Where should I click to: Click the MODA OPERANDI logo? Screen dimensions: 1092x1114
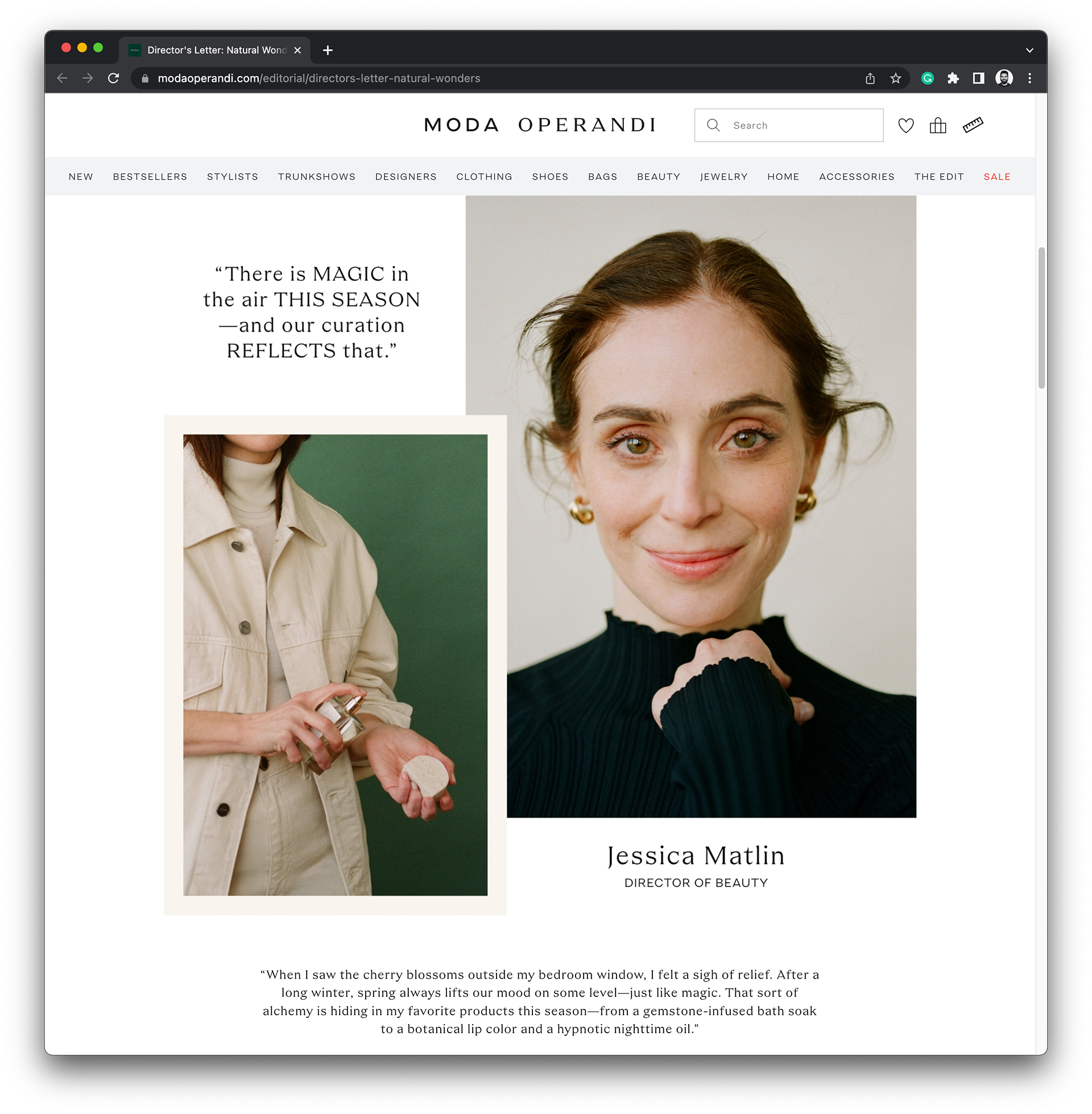pyautogui.click(x=540, y=125)
